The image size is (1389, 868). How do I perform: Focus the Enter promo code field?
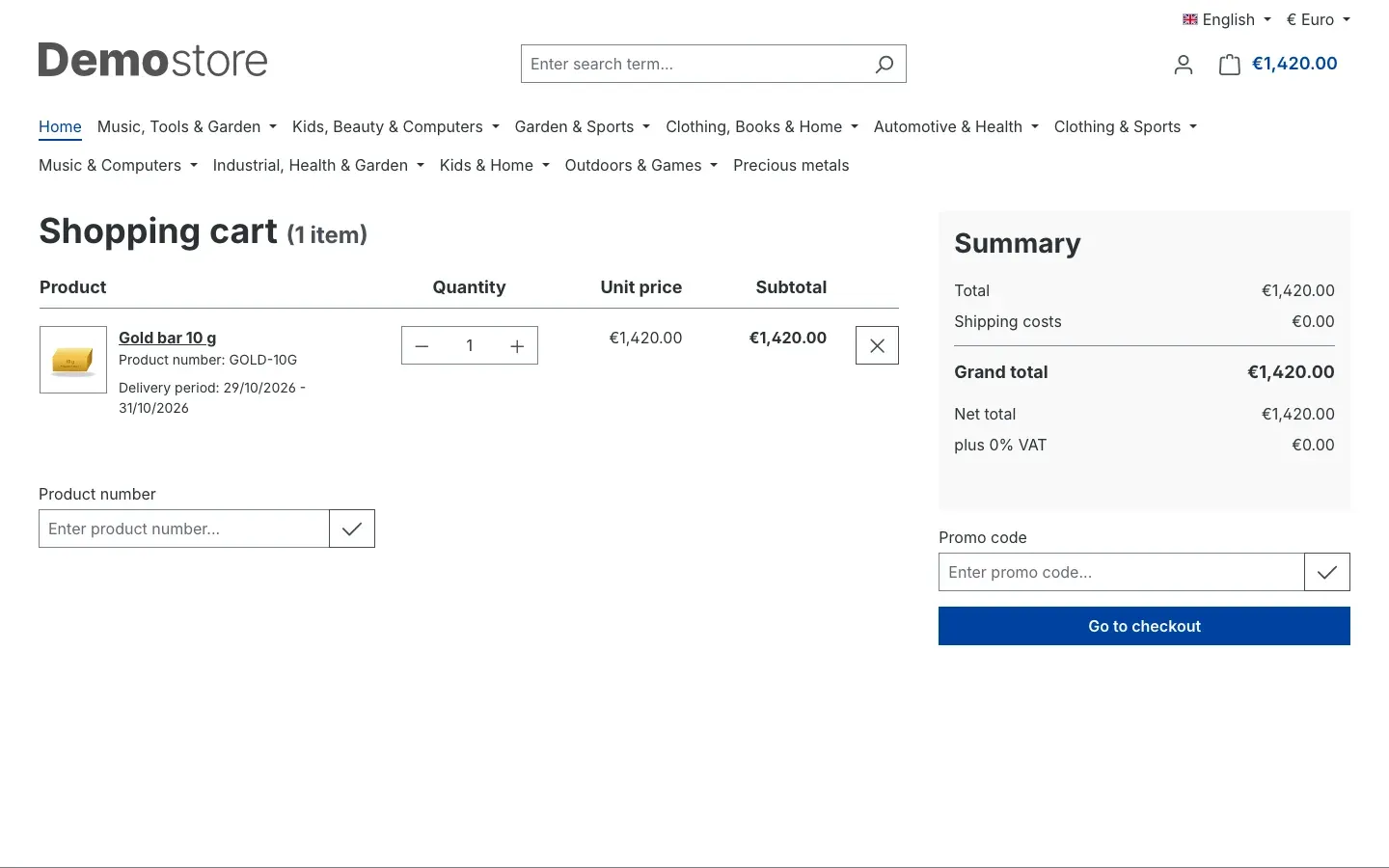tap(1122, 572)
